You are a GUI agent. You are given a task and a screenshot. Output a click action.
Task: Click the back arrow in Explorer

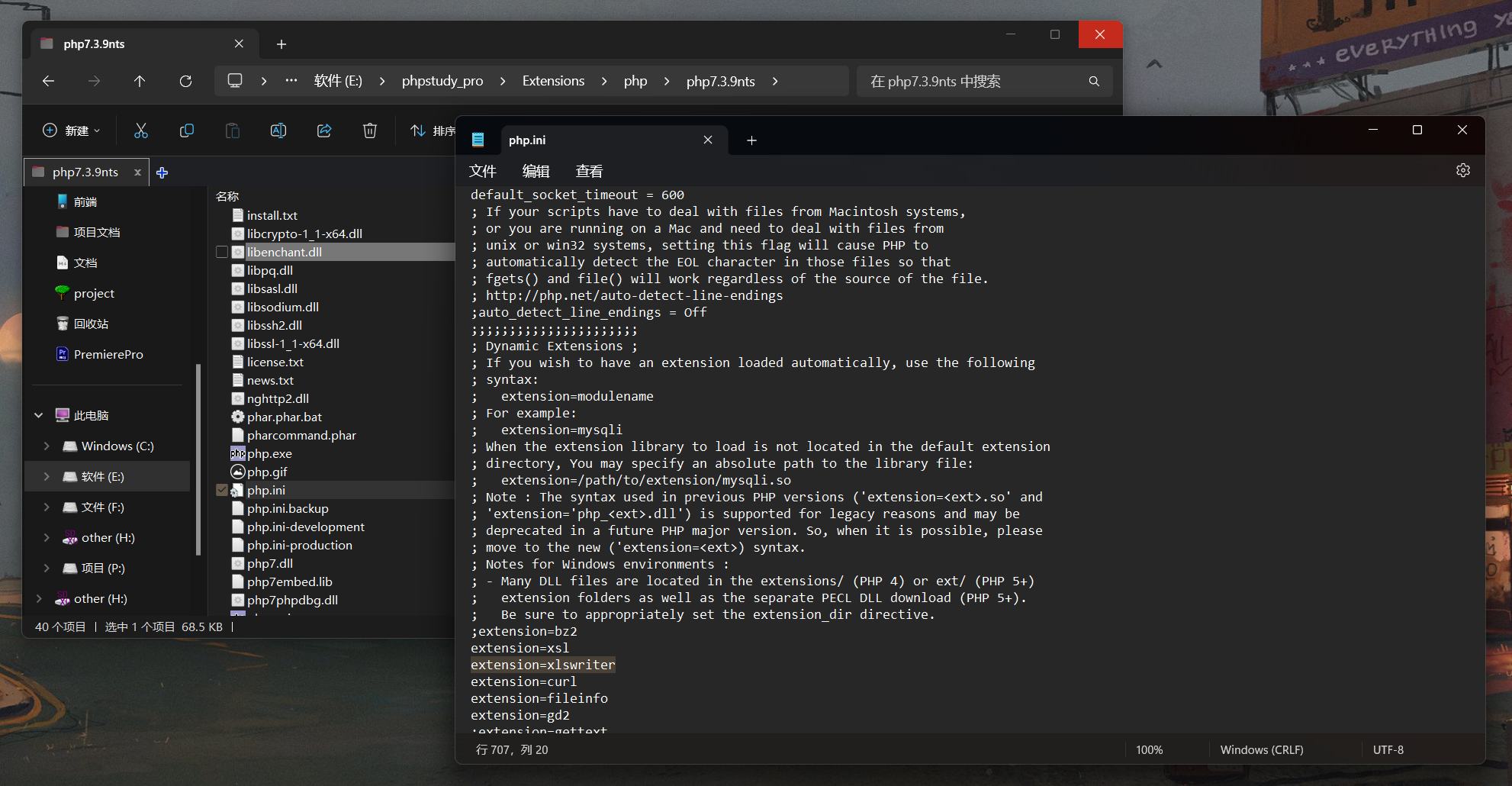click(49, 81)
